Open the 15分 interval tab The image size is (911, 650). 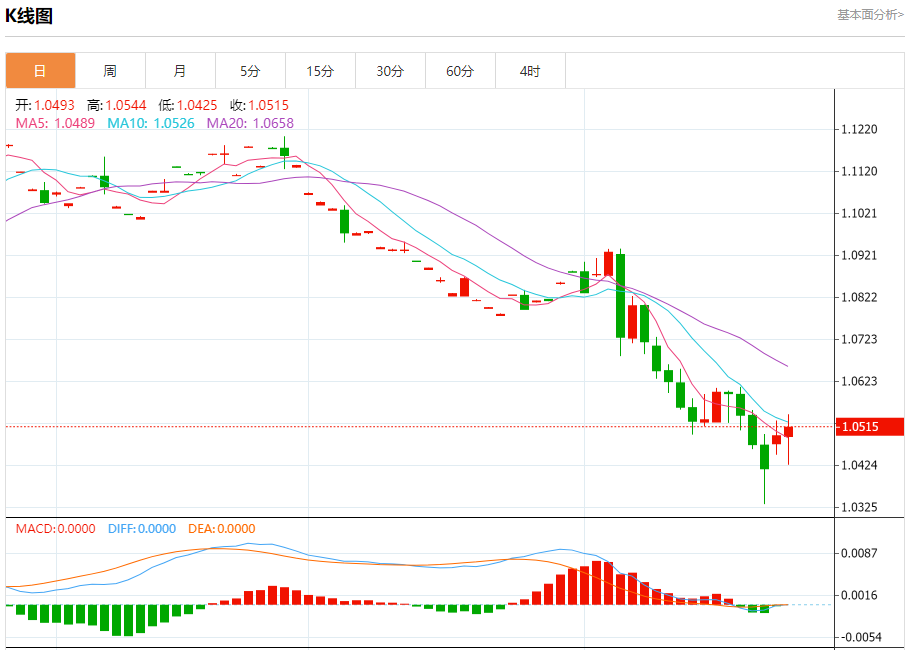320,71
